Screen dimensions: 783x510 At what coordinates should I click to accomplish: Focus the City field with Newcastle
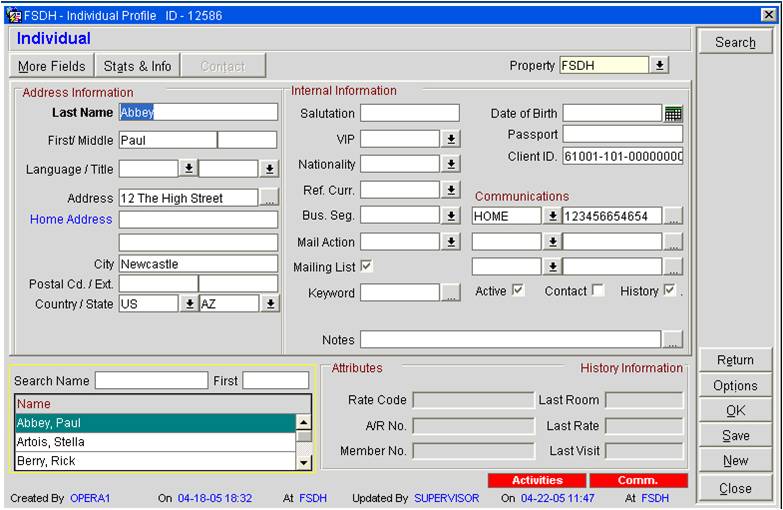(x=198, y=264)
